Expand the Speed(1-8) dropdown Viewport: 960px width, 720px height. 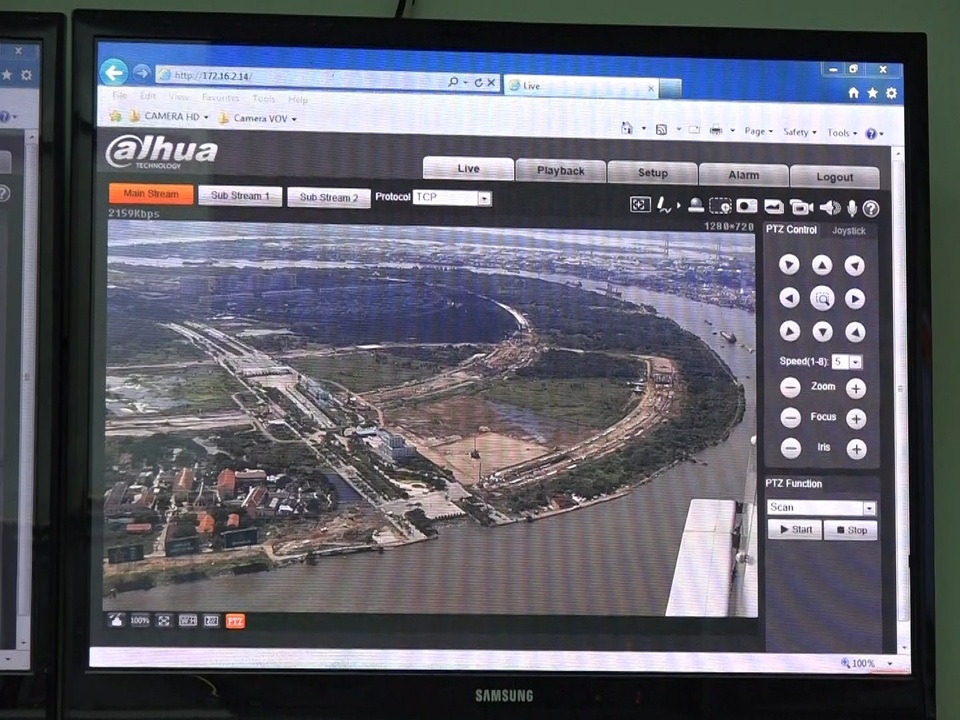click(855, 361)
